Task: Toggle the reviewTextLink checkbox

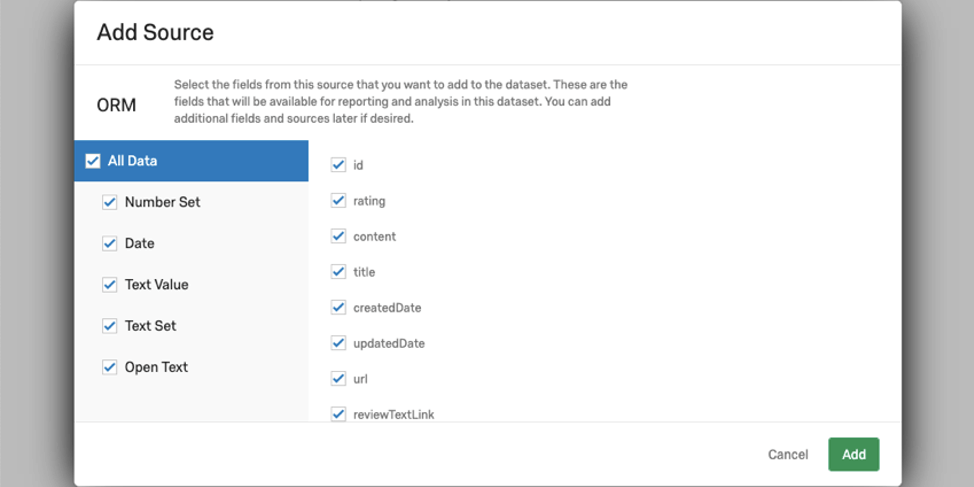Action: click(x=338, y=414)
